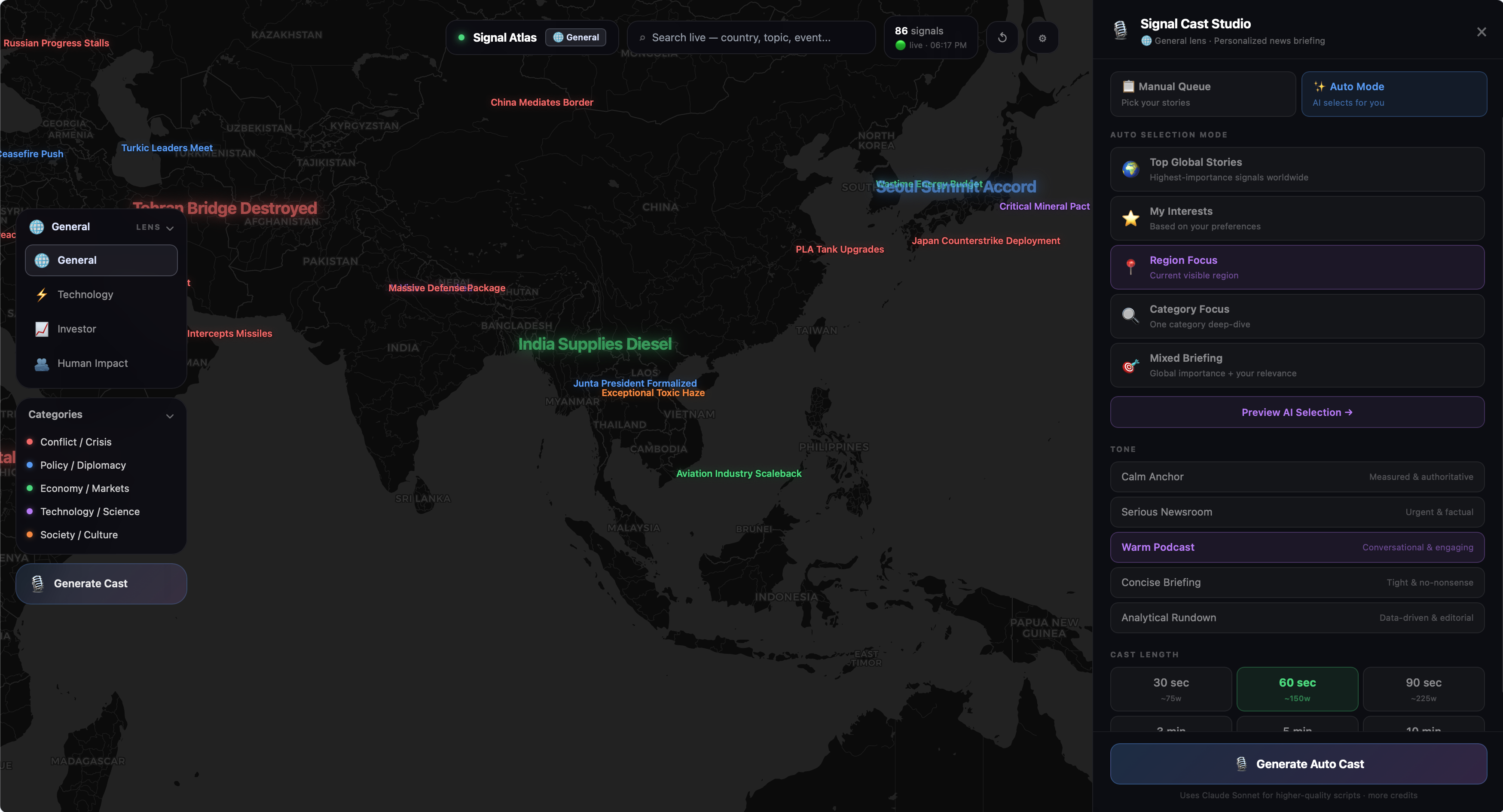Click the magnifier icon for Category Focus
1503x812 pixels.
(1130, 316)
